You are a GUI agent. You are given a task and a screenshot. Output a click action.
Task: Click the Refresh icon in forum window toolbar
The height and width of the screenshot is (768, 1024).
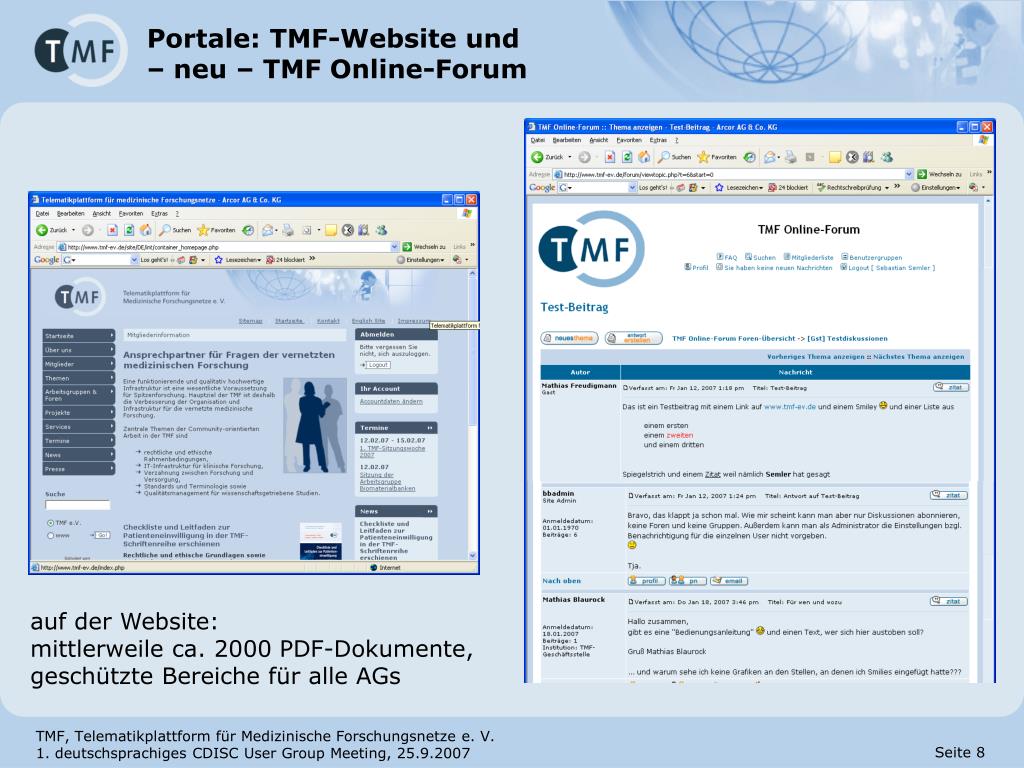(x=627, y=157)
